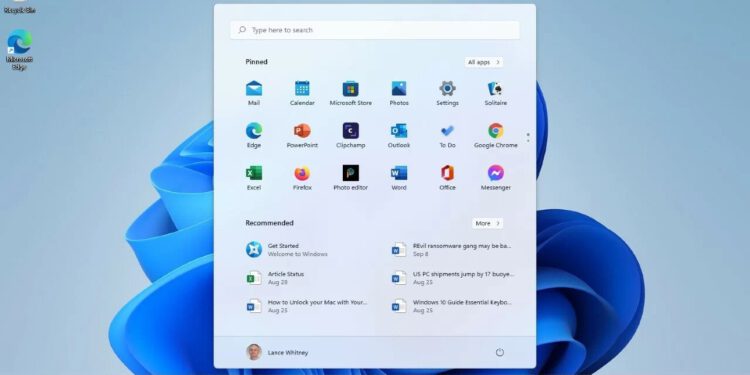Image resolution: width=750 pixels, height=375 pixels.
Task: Open How to Unlock your Mac document
Action: [307, 306]
